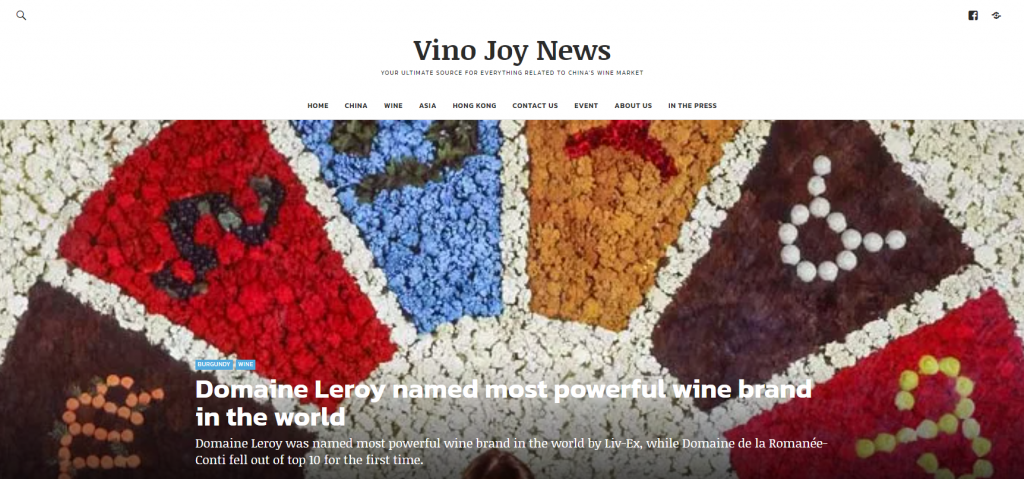Open the About Us page
Image resolution: width=1024 pixels, height=479 pixels.
click(x=633, y=106)
